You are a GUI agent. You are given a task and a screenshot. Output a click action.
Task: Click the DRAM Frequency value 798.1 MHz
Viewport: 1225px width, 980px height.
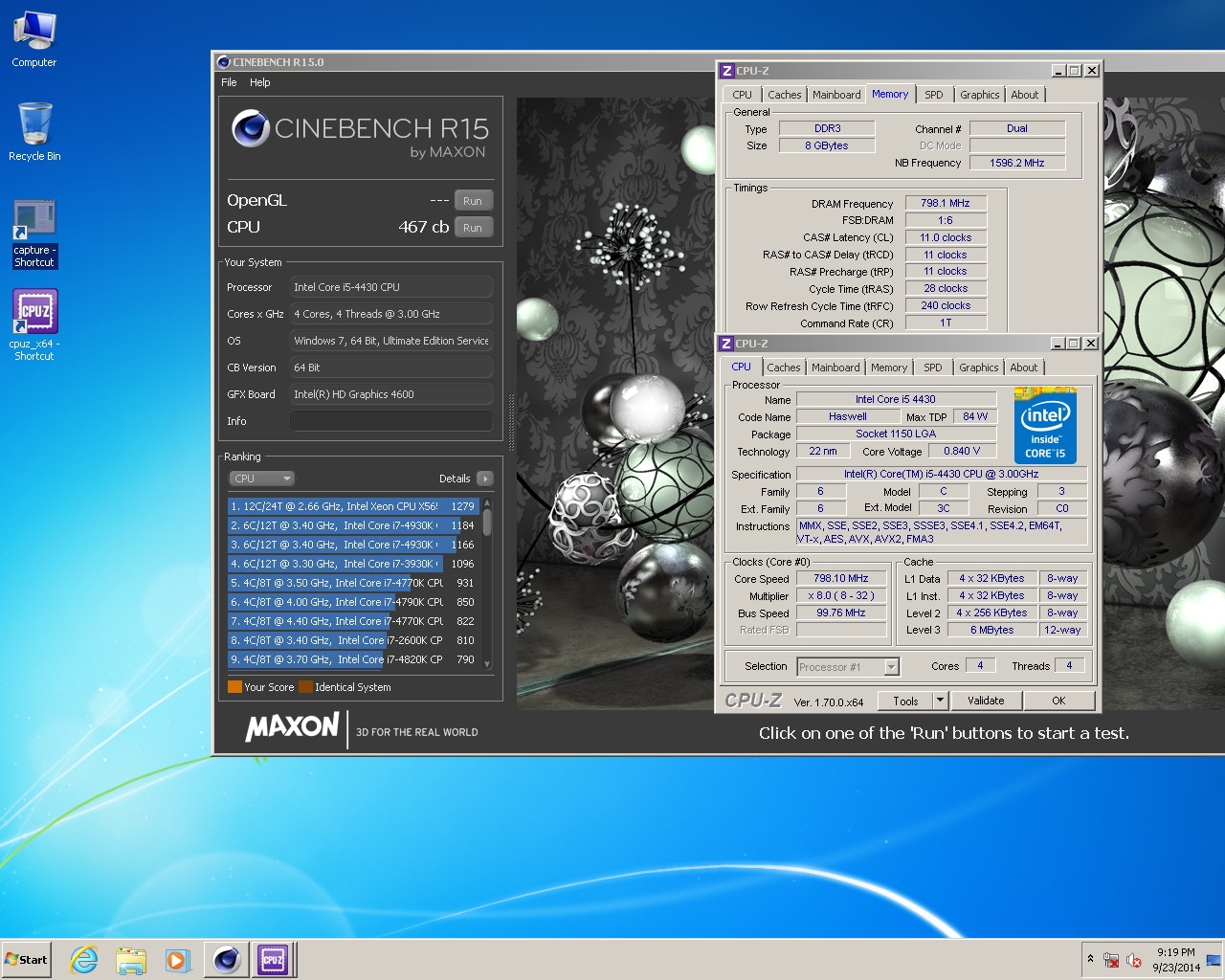946,204
